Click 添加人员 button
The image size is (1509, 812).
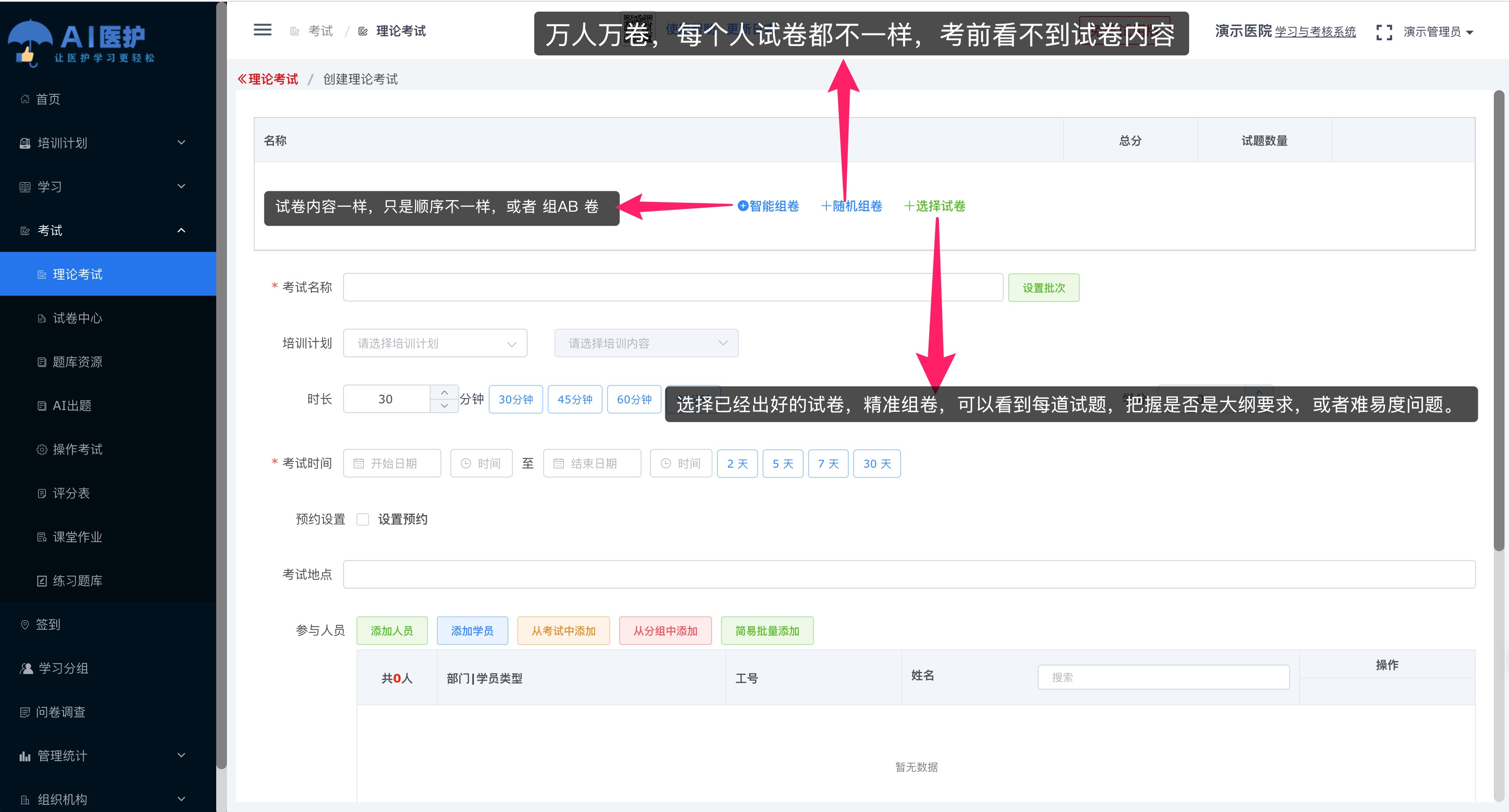point(392,631)
